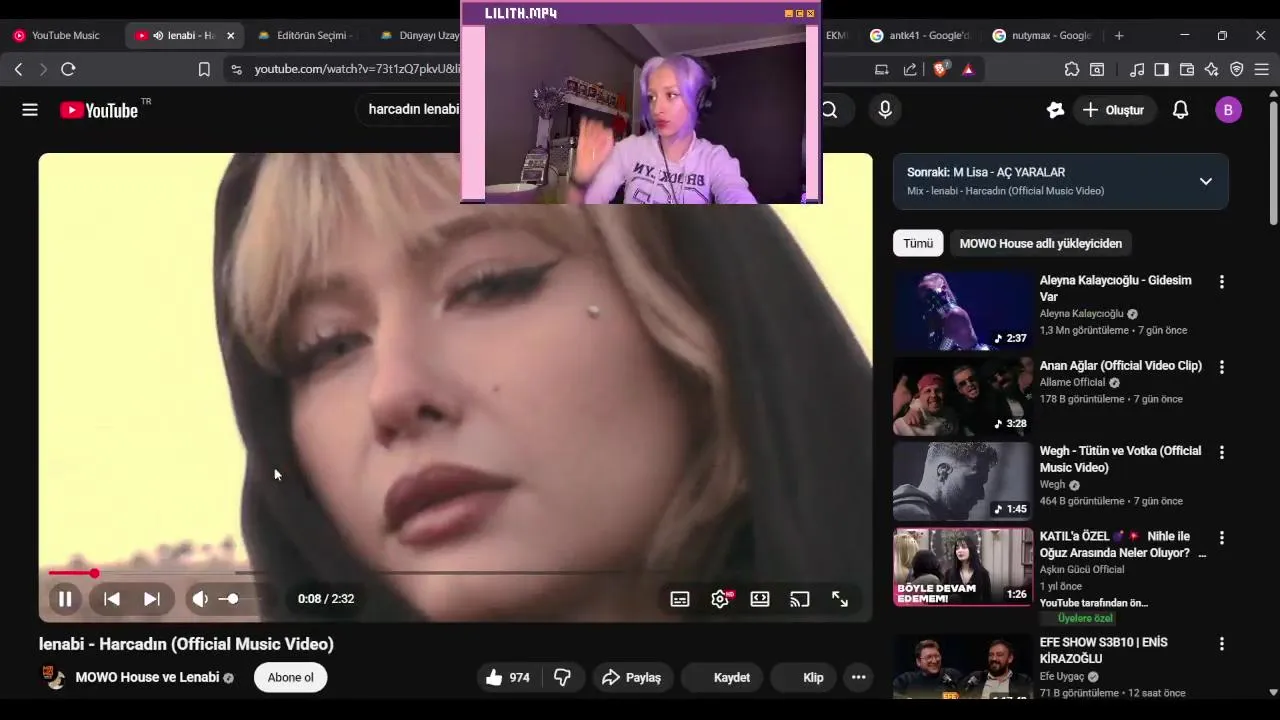Open the Wegh - Tütün ve Votka title
Viewport: 1280px width, 720px height.
pyautogui.click(x=1120, y=459)
